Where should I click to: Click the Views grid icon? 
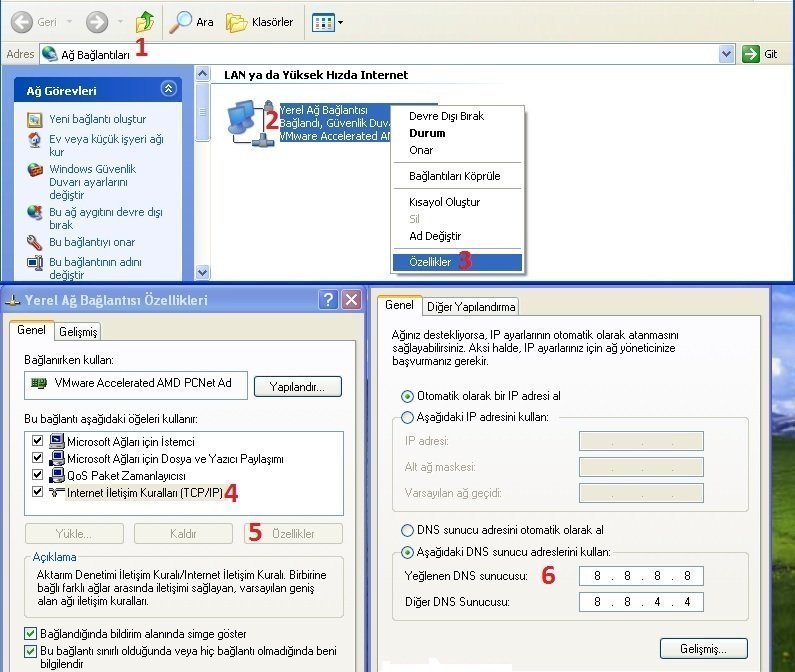(323, 22)
